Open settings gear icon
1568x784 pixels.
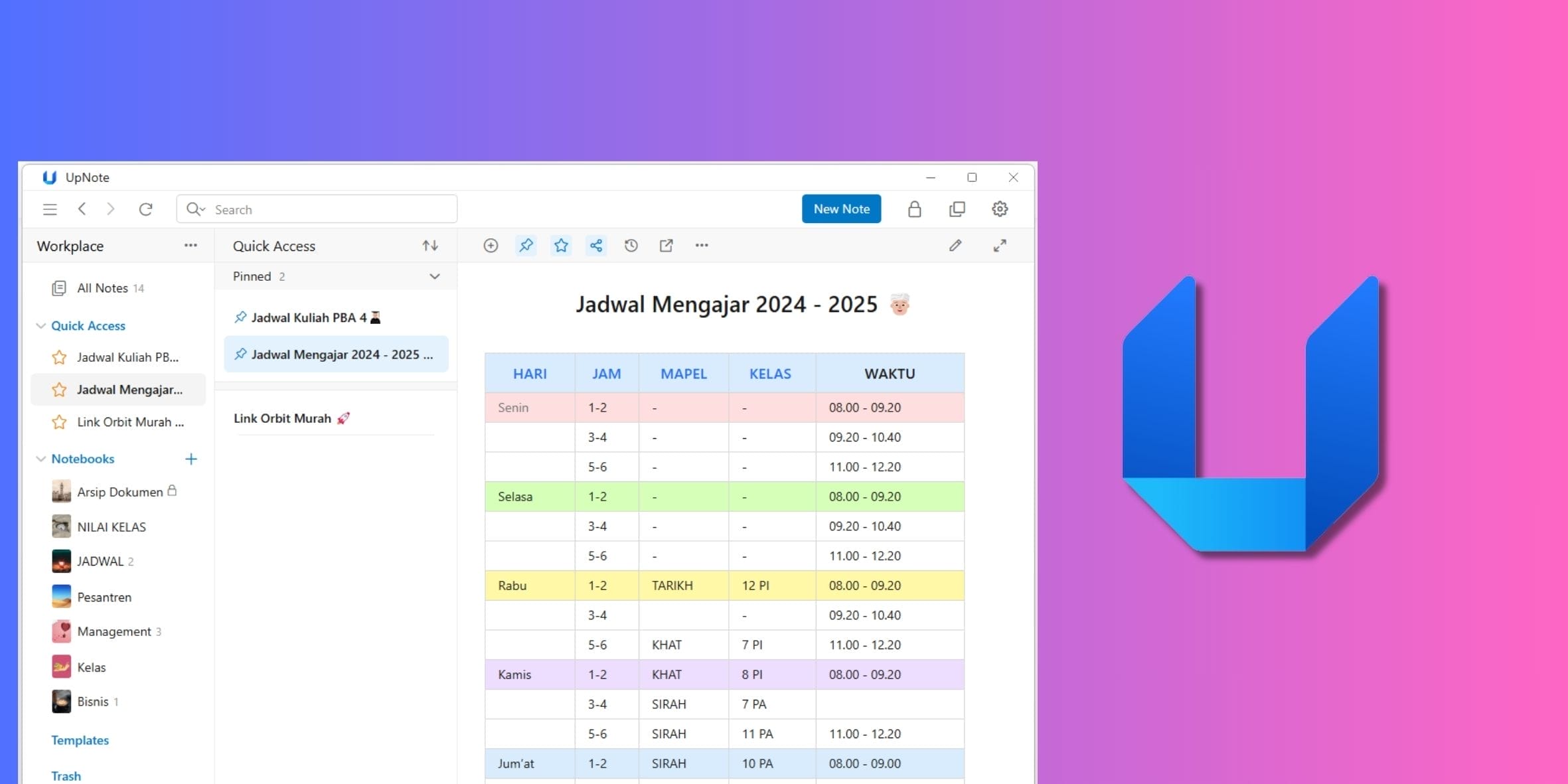(x=1000, y=209)
